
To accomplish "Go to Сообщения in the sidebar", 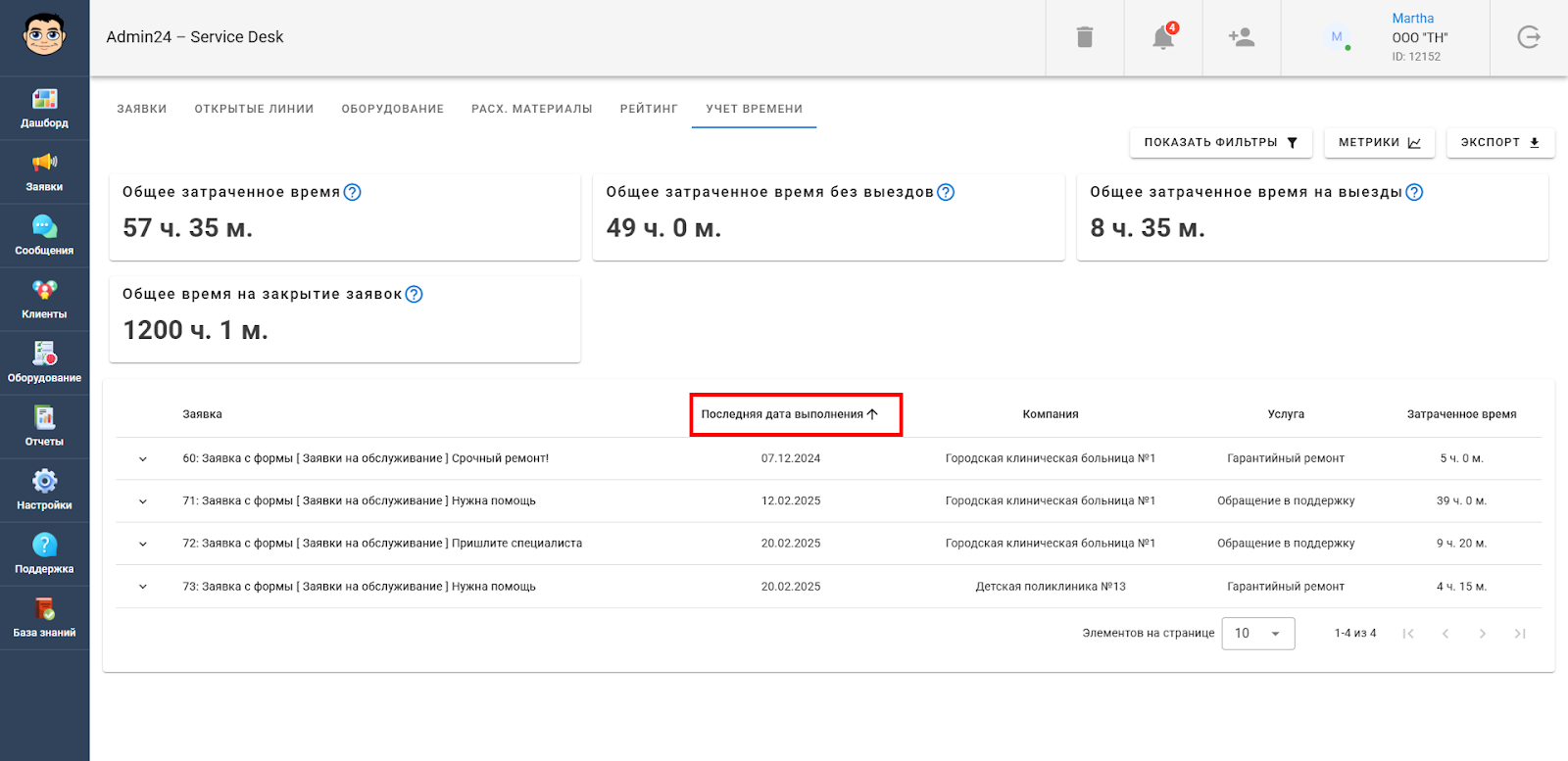I will click(44, 236).
